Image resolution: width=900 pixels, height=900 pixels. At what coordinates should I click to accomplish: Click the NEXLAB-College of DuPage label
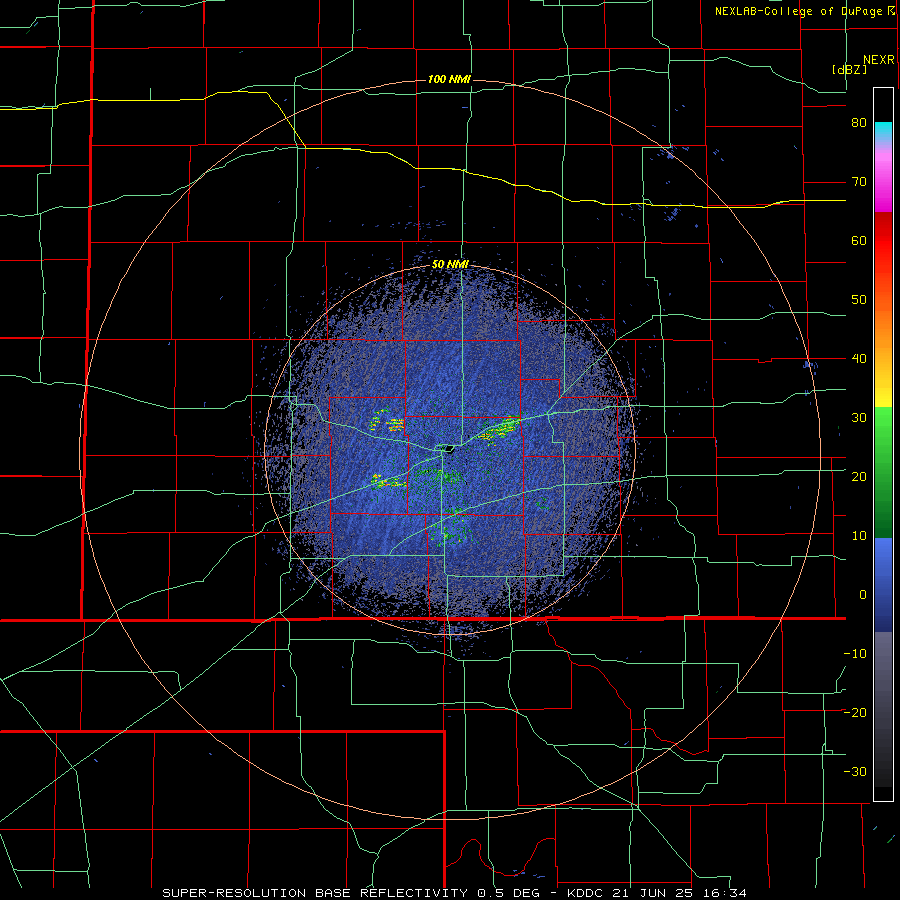[800, 11]
